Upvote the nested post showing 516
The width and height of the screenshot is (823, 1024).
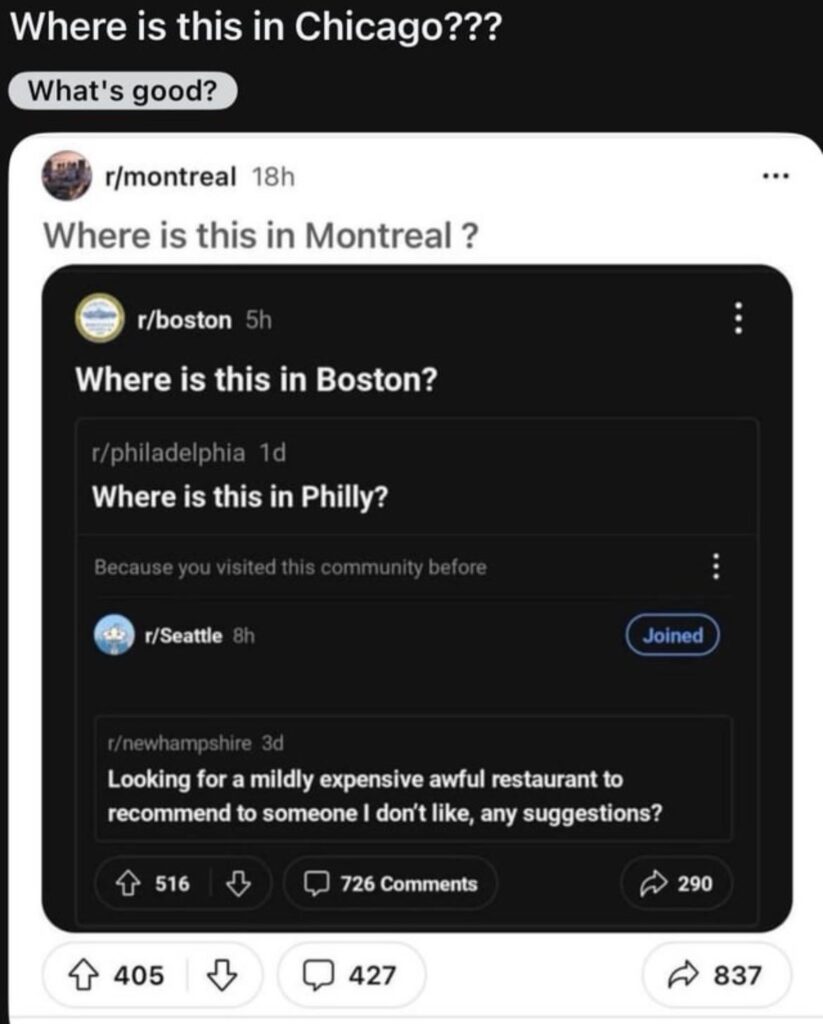click(128, 883)
